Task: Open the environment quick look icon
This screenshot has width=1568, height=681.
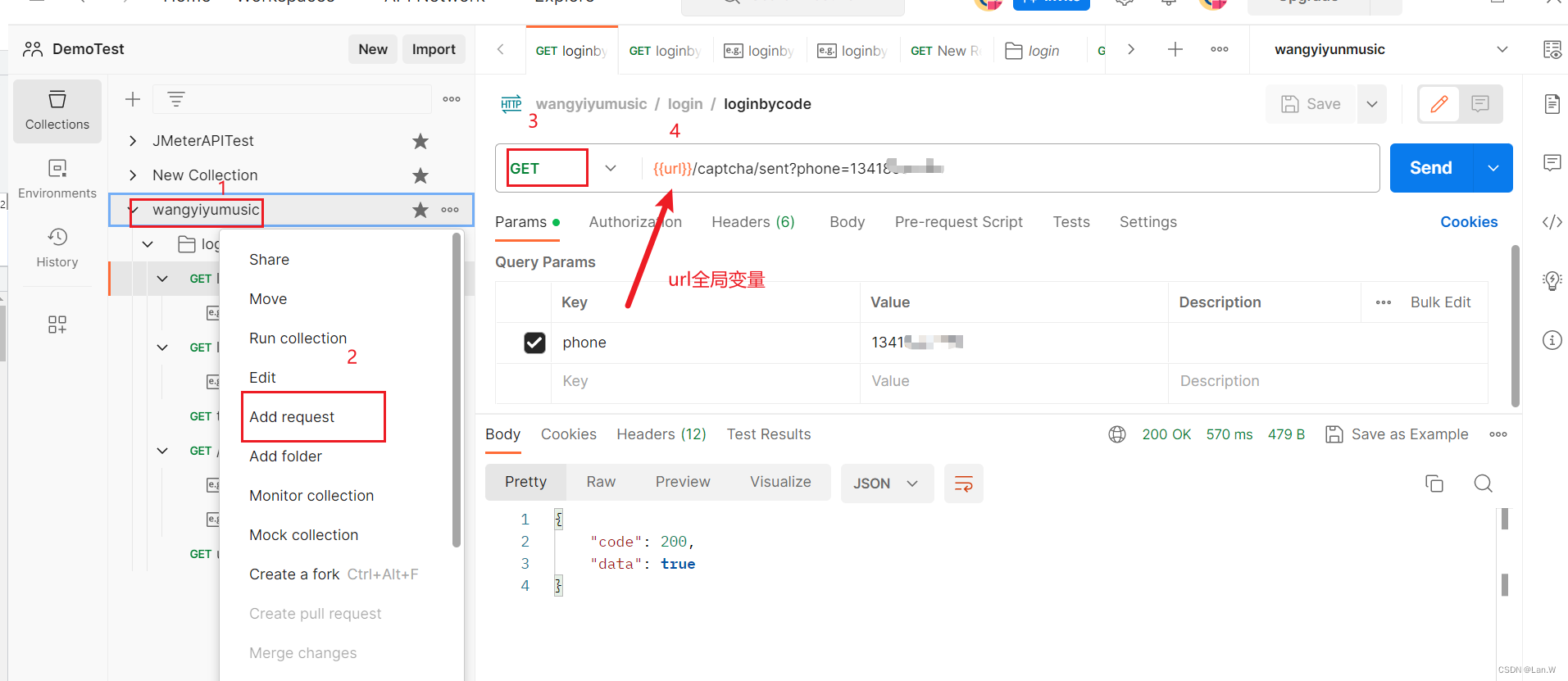Action: (1552, 49)
